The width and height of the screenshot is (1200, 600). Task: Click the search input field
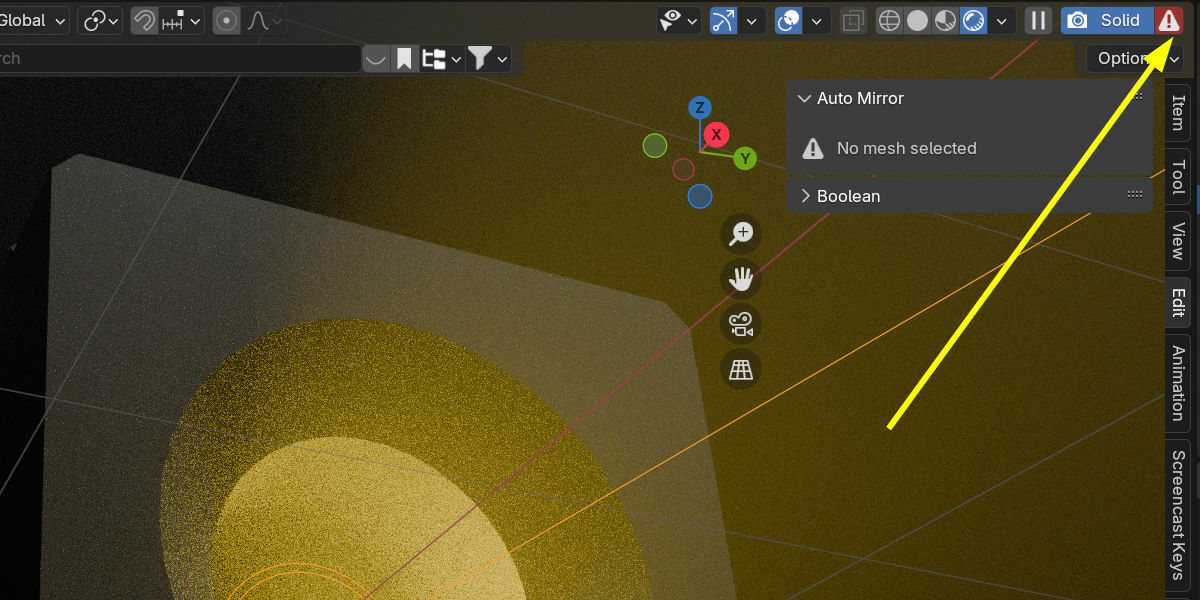click(180, 59)
